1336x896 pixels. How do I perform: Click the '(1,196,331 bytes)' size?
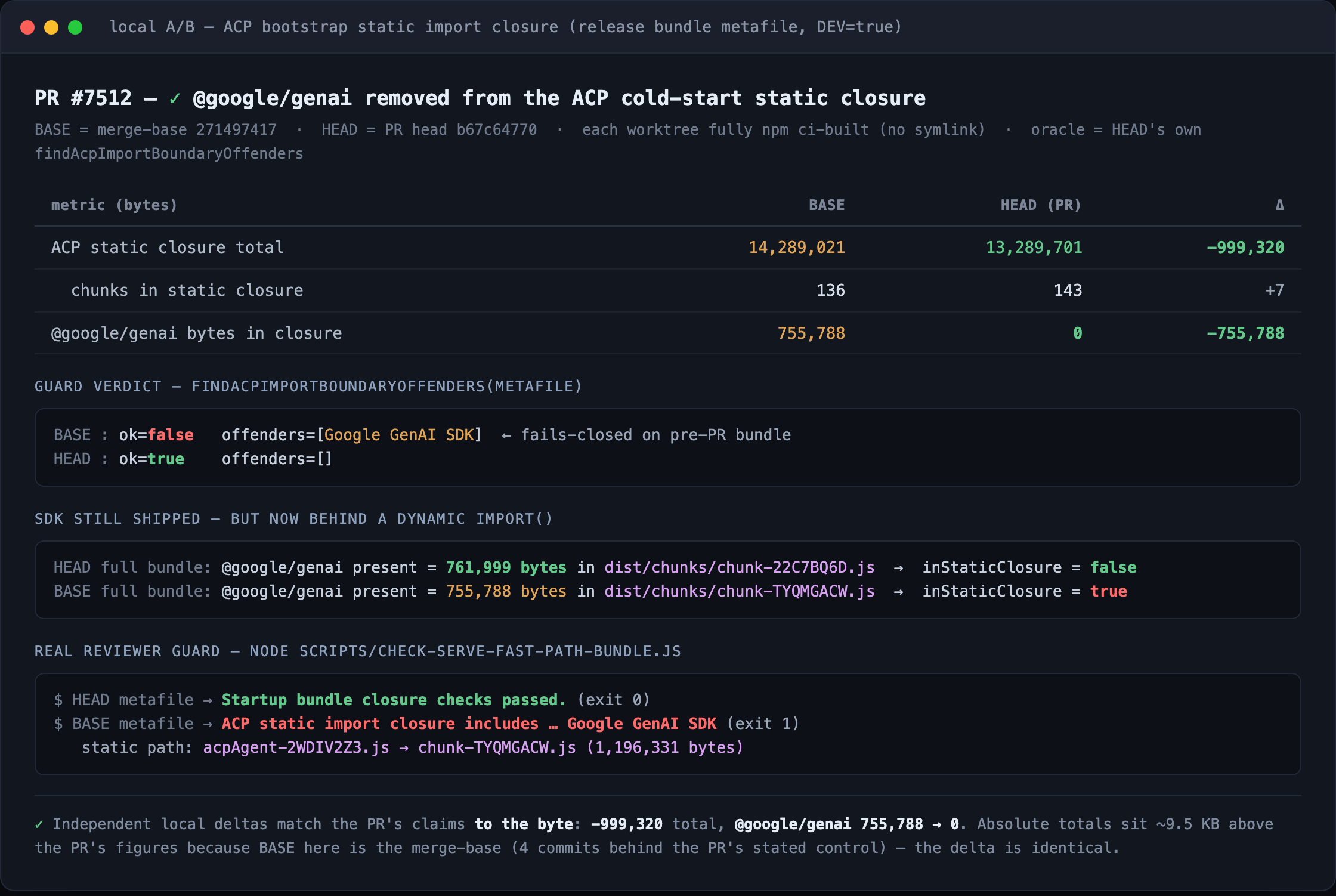(x=666, y=748)
